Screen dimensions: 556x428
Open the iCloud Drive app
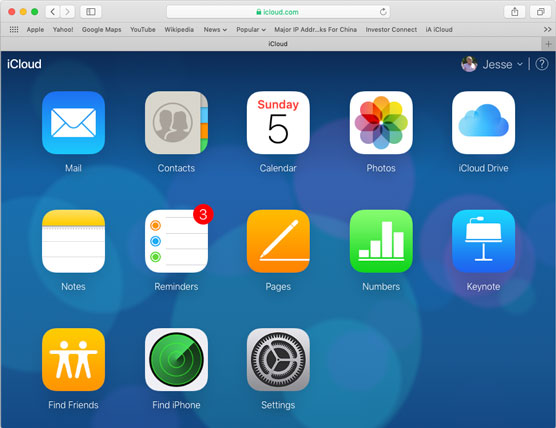[483, 123]
